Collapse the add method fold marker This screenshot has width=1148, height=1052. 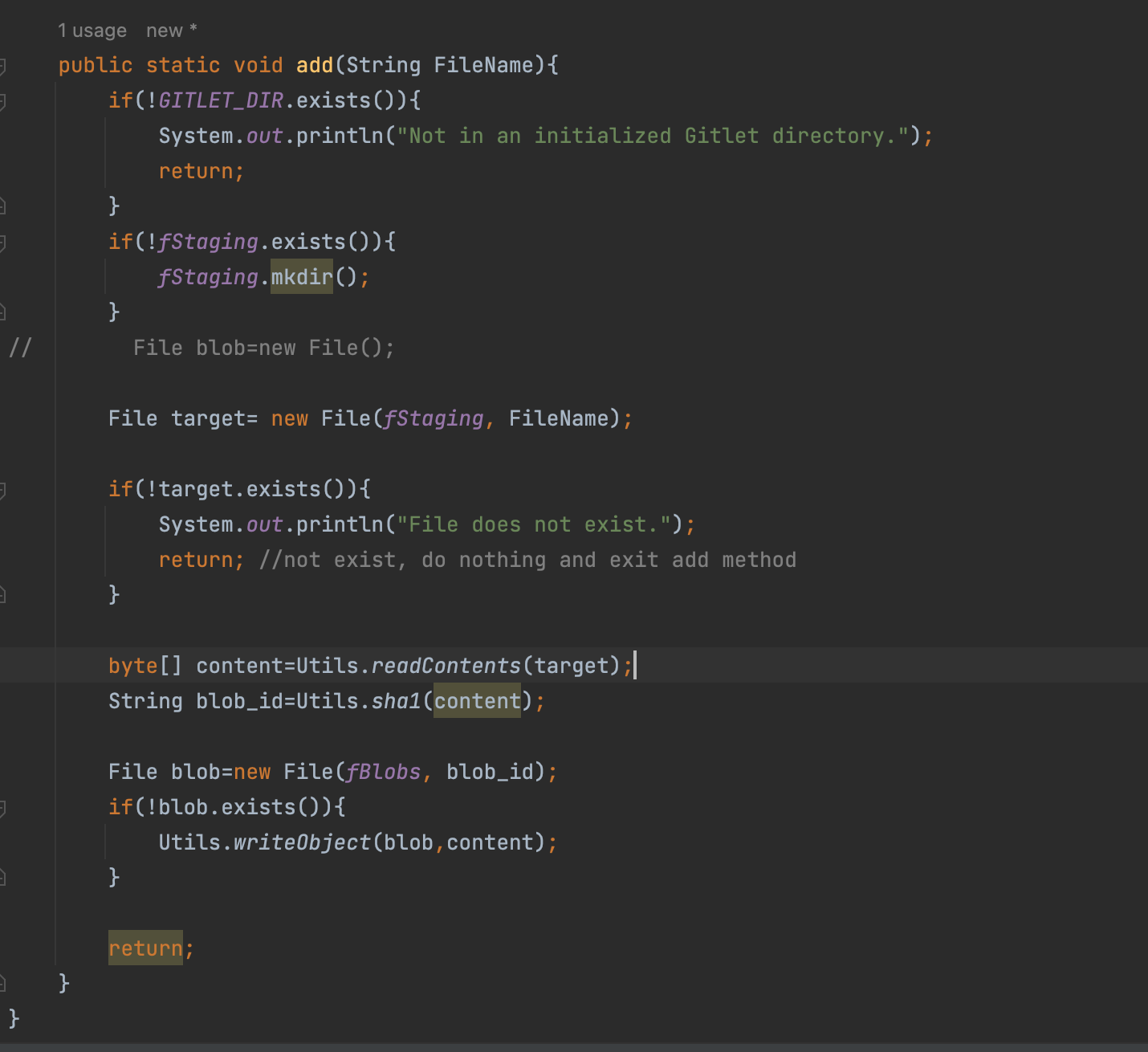(x=2, y=66)
